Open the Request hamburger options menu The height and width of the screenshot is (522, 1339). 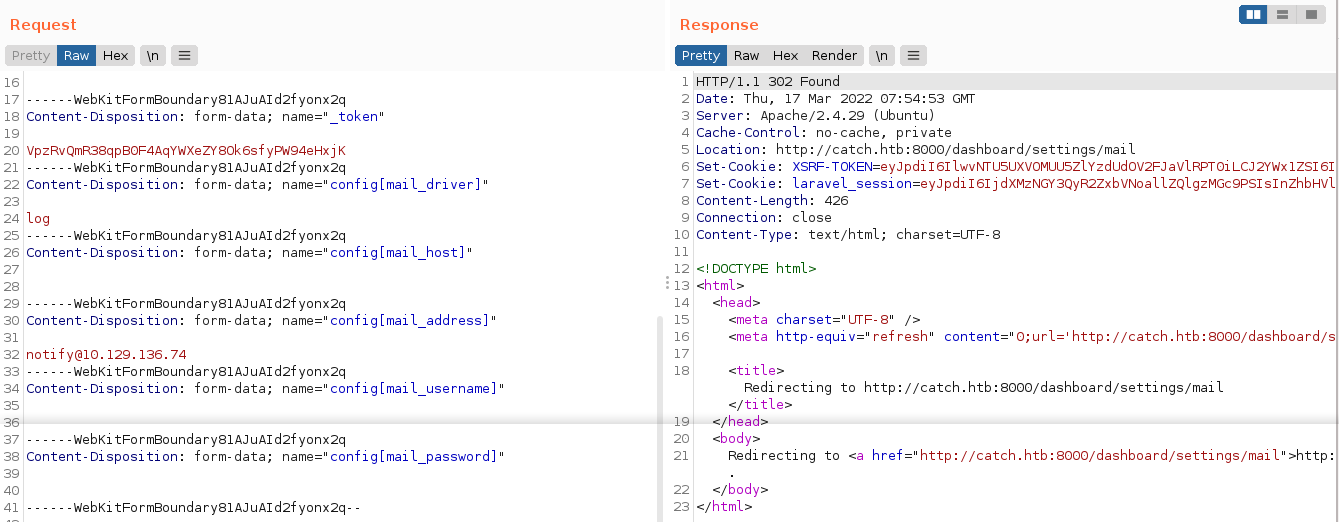coord(184,56)
